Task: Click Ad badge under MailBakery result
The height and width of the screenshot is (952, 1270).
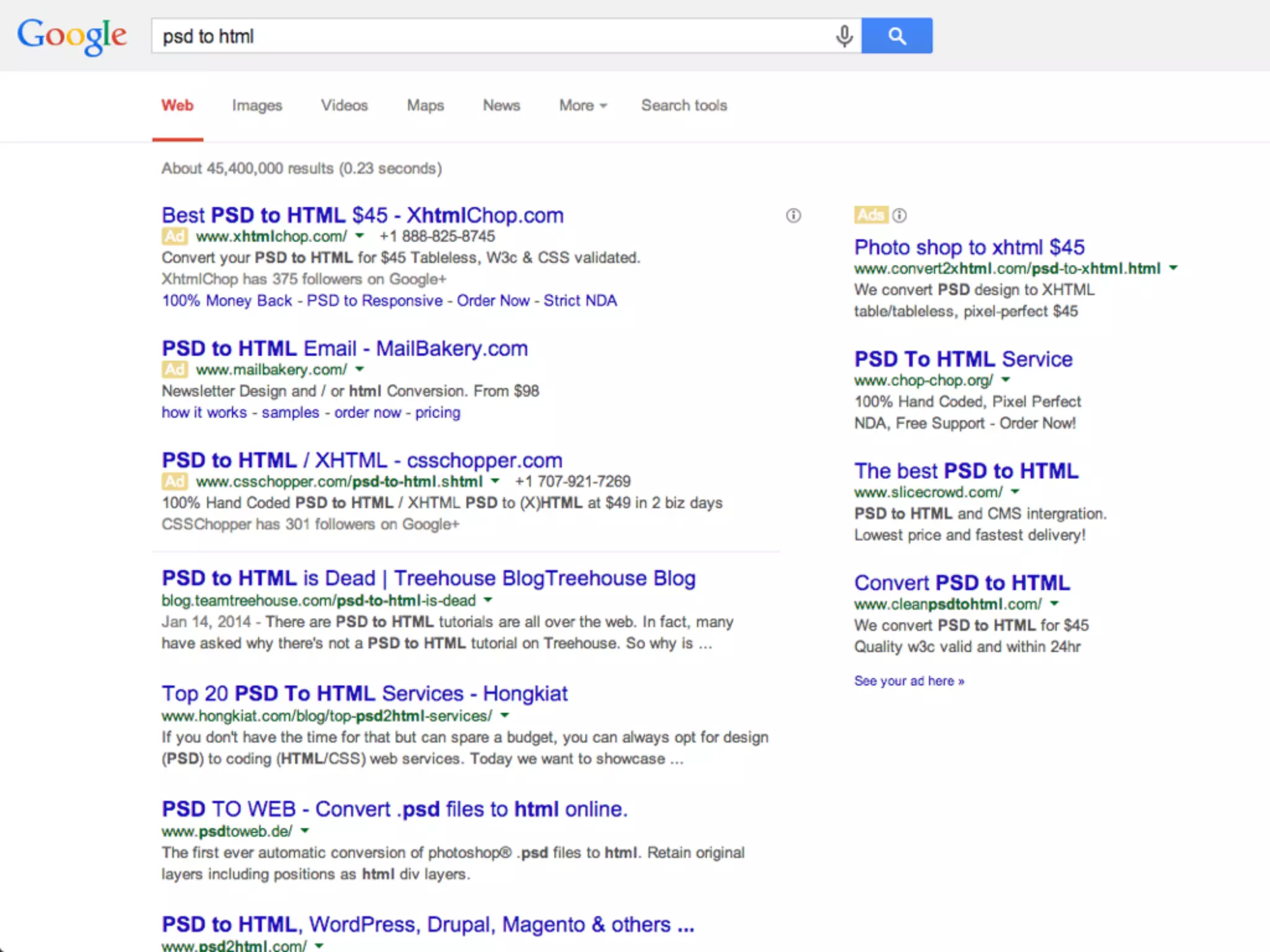Action: tap(174, 369)
